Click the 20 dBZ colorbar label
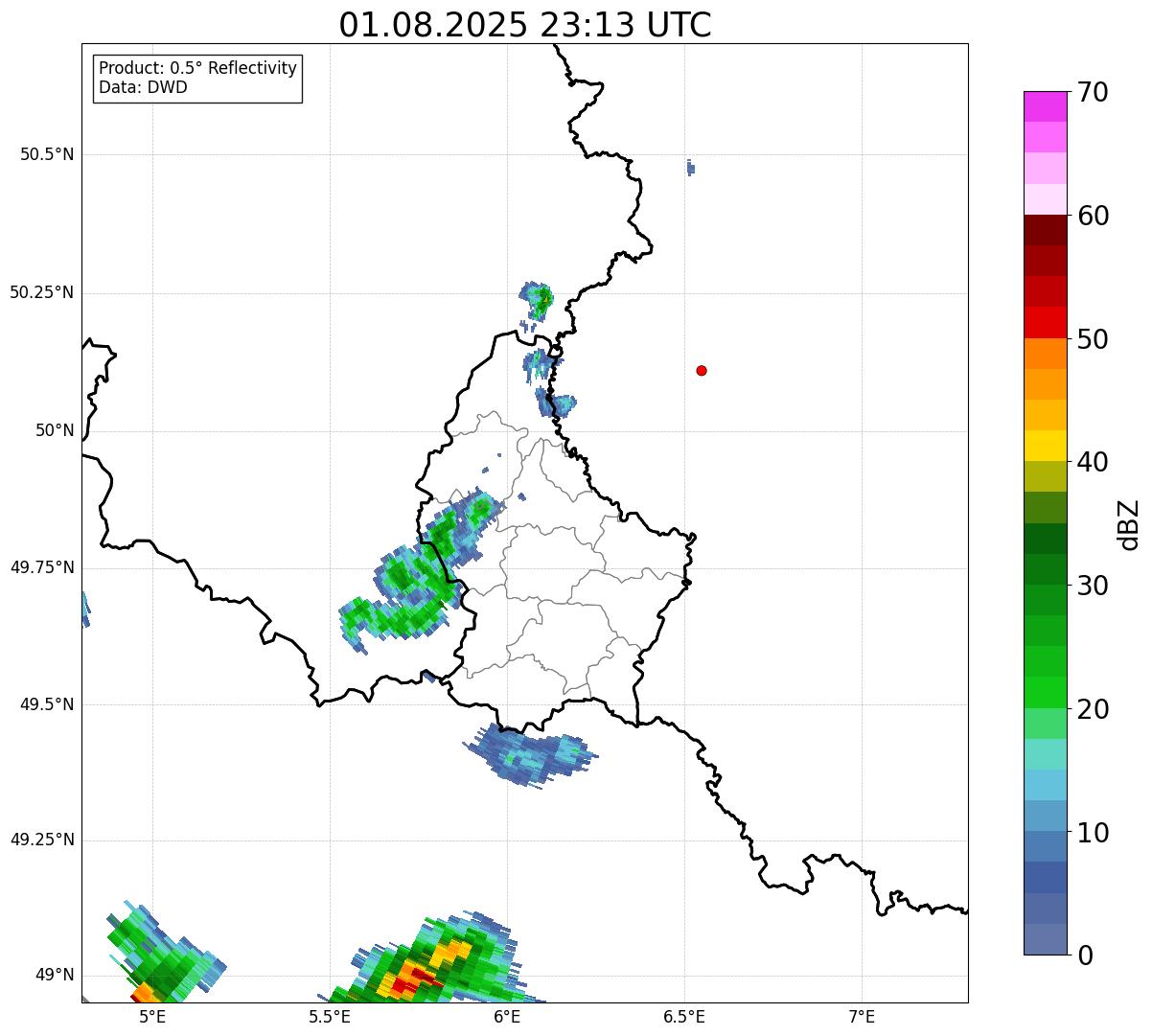Viewport: 1152px width, 1036px height. (x=1093, y=709)
